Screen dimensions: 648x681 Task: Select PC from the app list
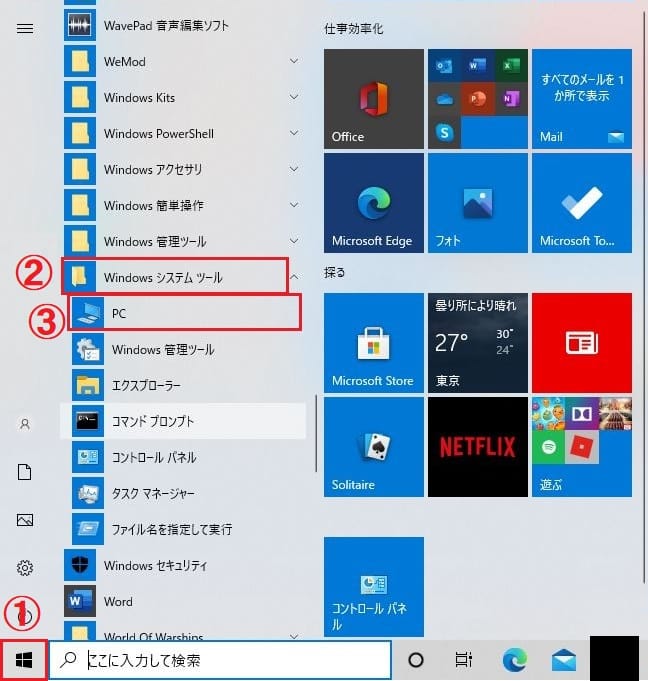119,314
